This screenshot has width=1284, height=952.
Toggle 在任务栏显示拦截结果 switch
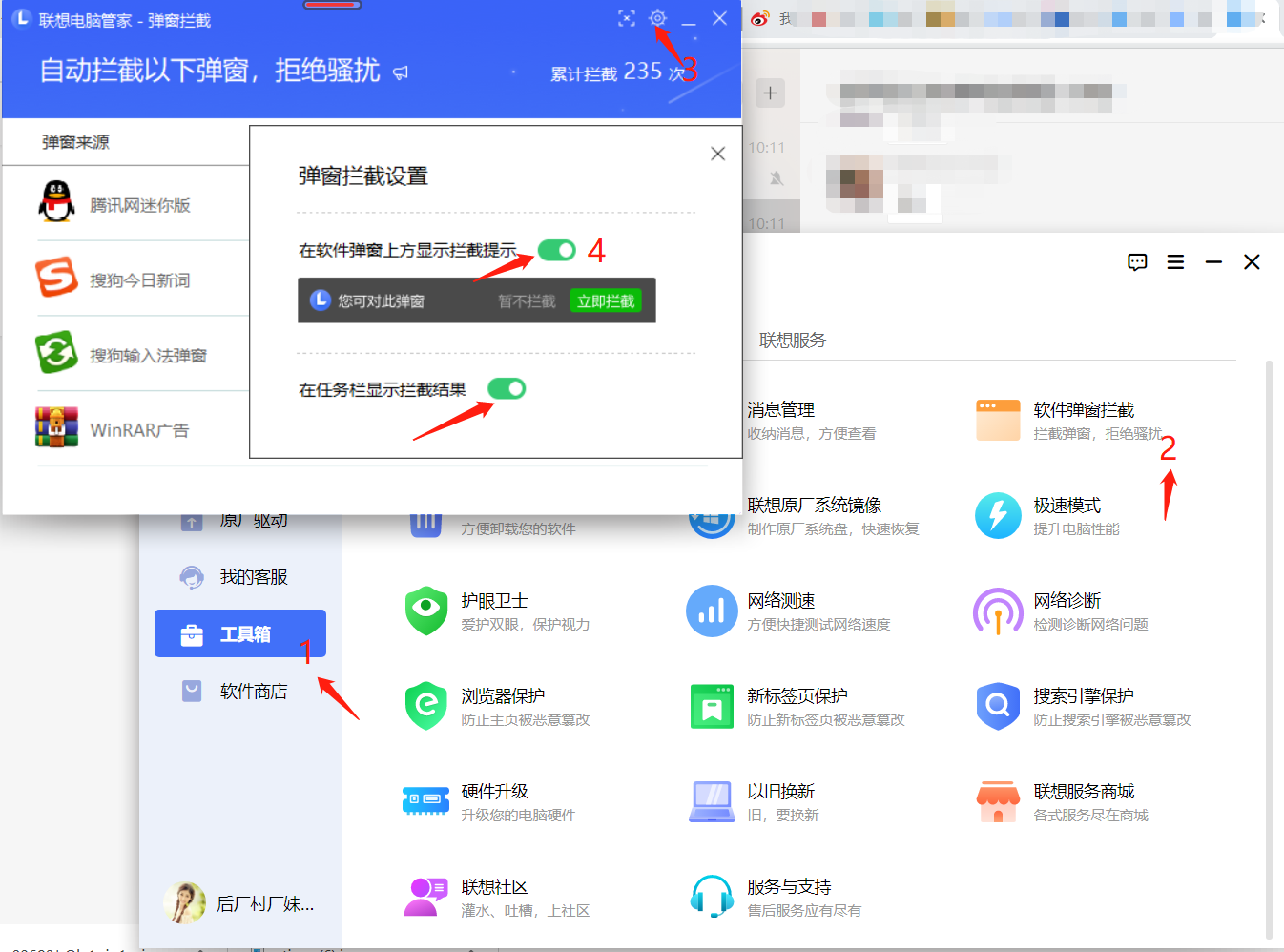pyautogui.click(x=507, y=388)
